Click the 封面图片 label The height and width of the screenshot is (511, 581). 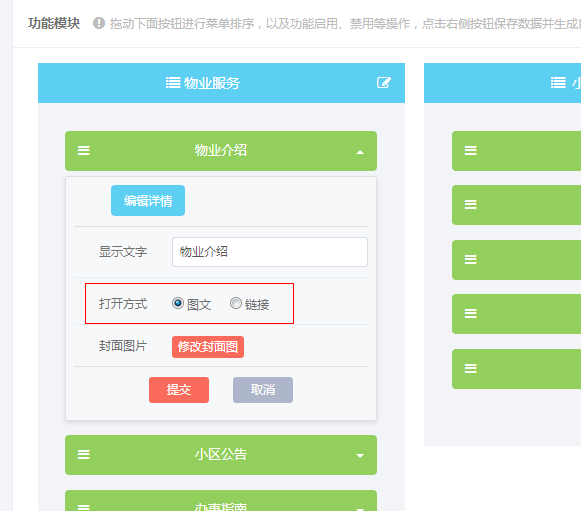point(123,346)
